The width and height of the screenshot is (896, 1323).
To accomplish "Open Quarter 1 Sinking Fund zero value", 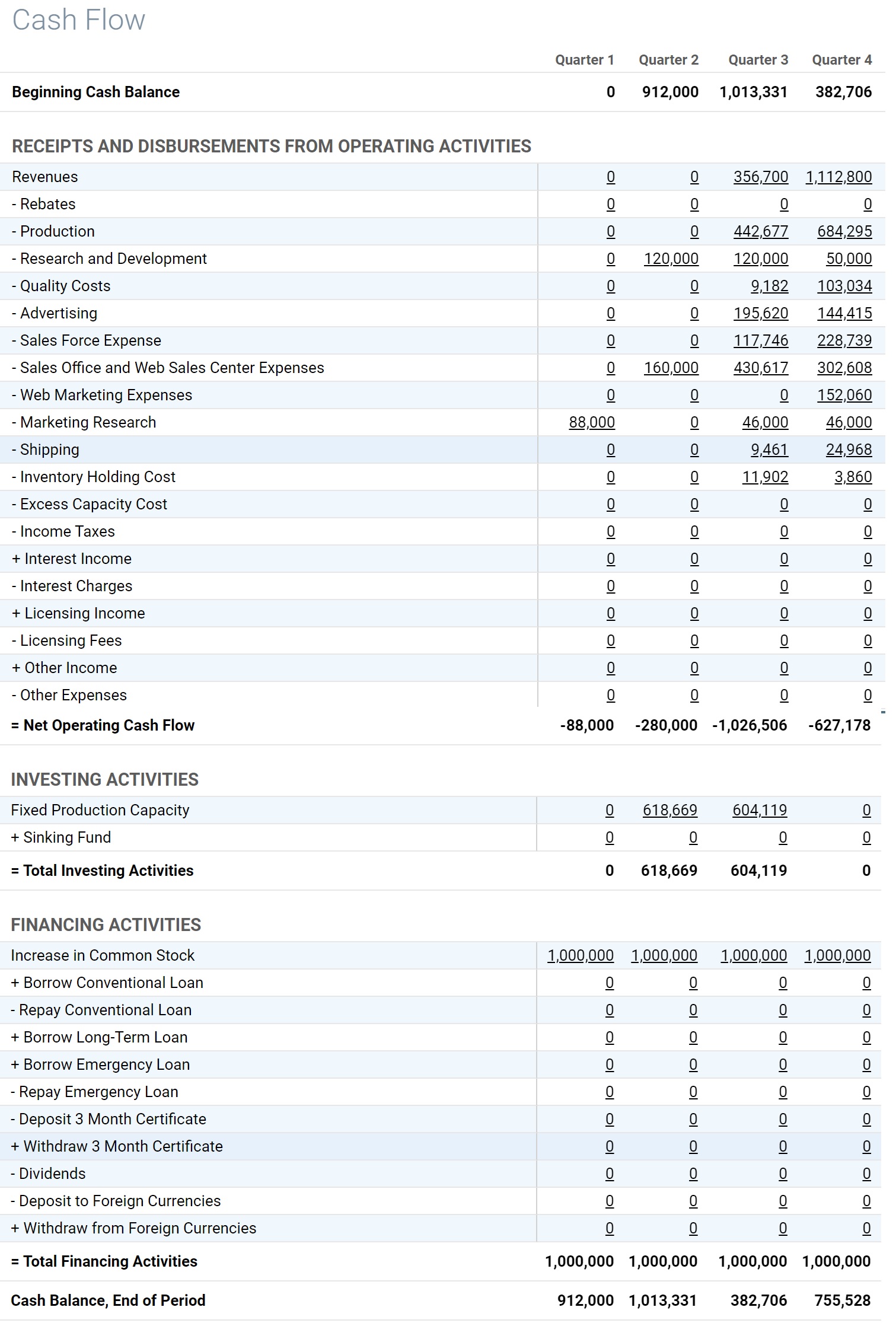I will point(610,837).
